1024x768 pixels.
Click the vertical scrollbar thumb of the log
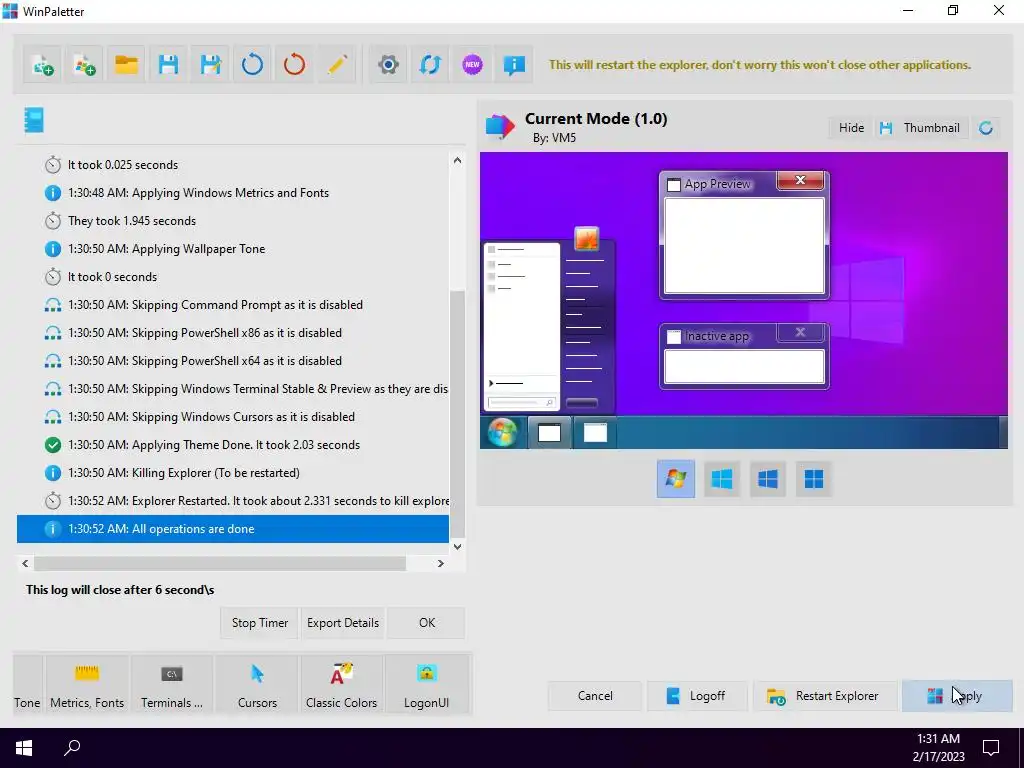coord(457,413)
